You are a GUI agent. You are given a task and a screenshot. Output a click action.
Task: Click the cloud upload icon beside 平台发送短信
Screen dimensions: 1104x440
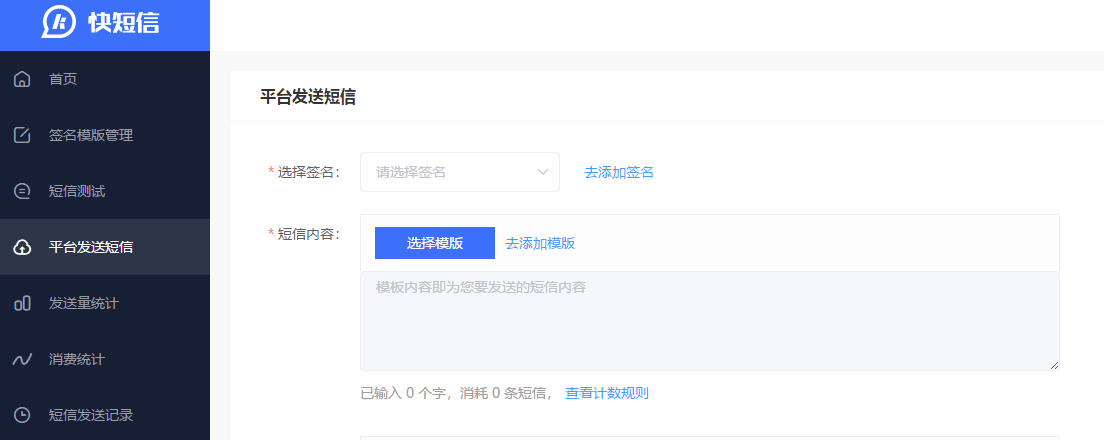coord(22,247)
